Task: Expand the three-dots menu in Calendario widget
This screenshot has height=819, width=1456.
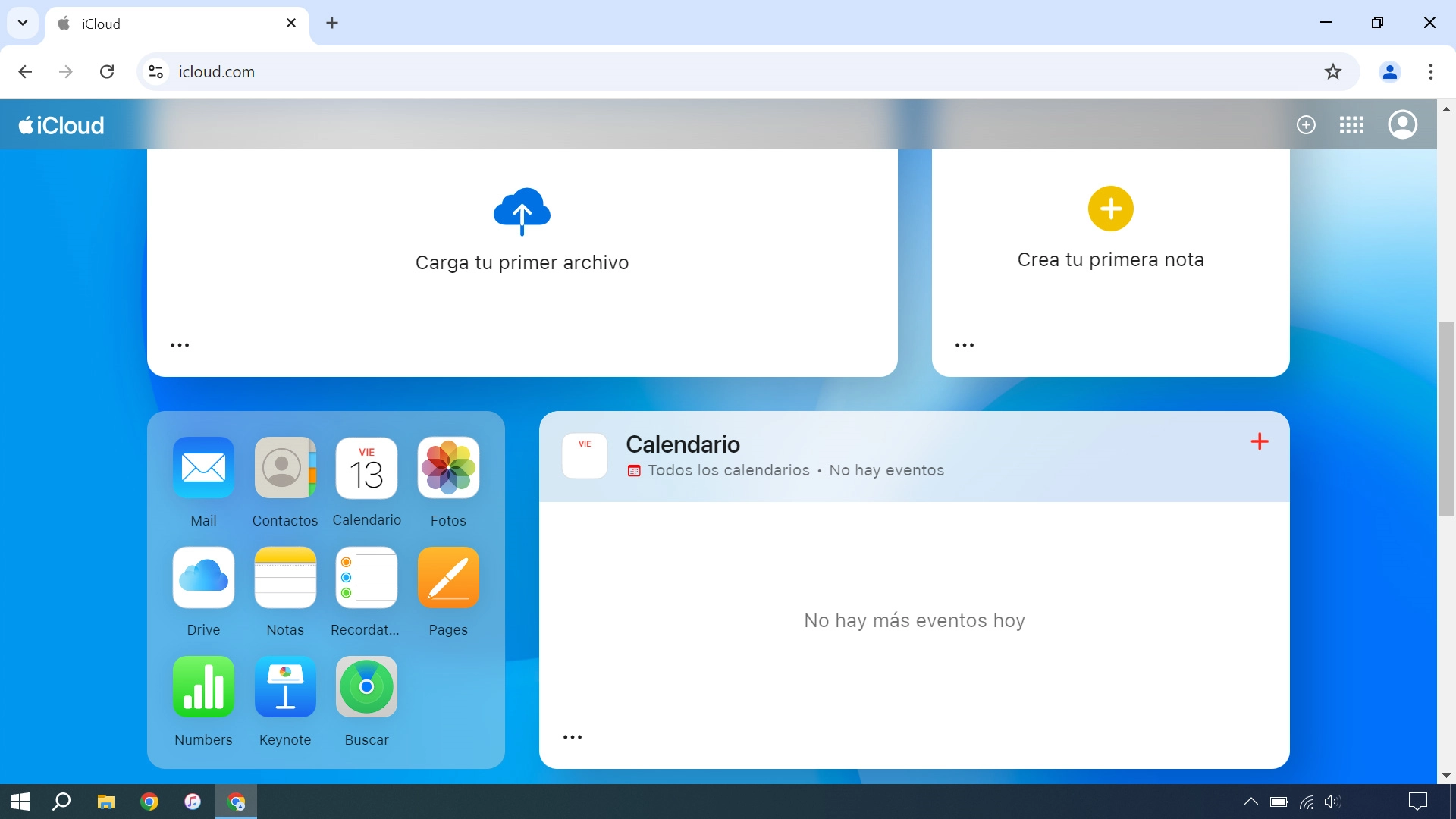Action: click(573, 737)
